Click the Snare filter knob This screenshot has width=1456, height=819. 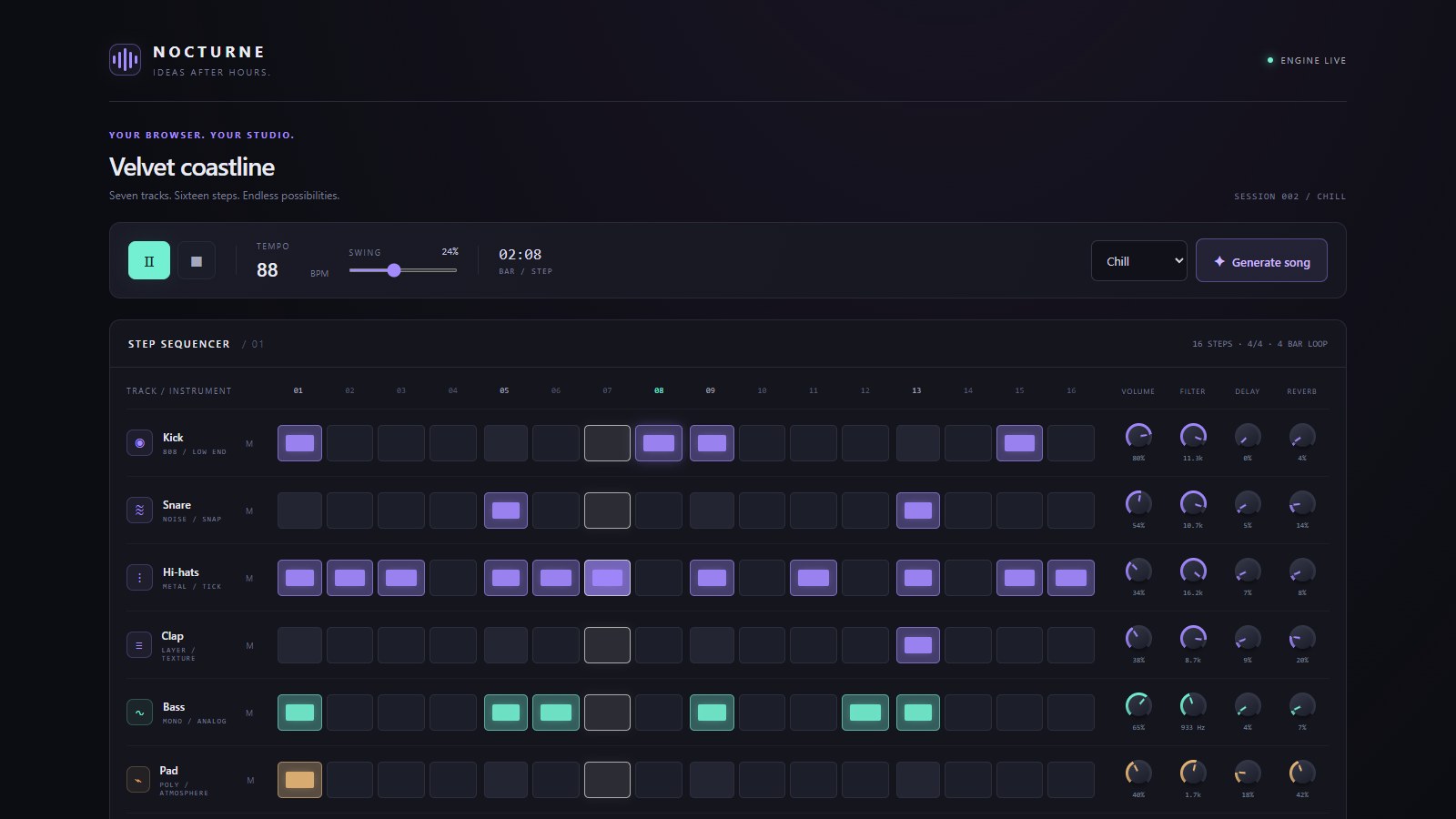1193,503
